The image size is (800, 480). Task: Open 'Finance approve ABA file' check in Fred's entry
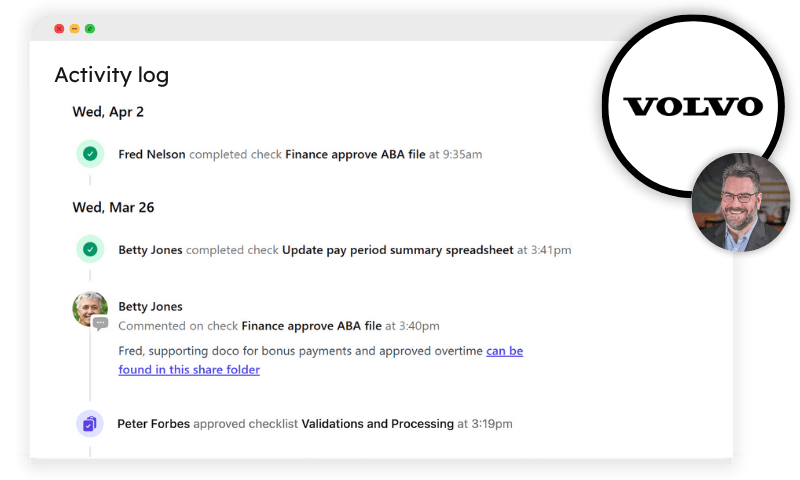point(355,154)
